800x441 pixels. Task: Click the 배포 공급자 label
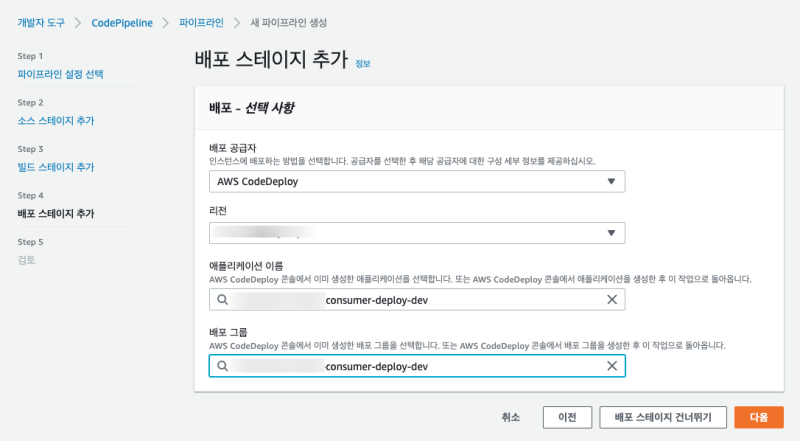click(x=233, y=148)
